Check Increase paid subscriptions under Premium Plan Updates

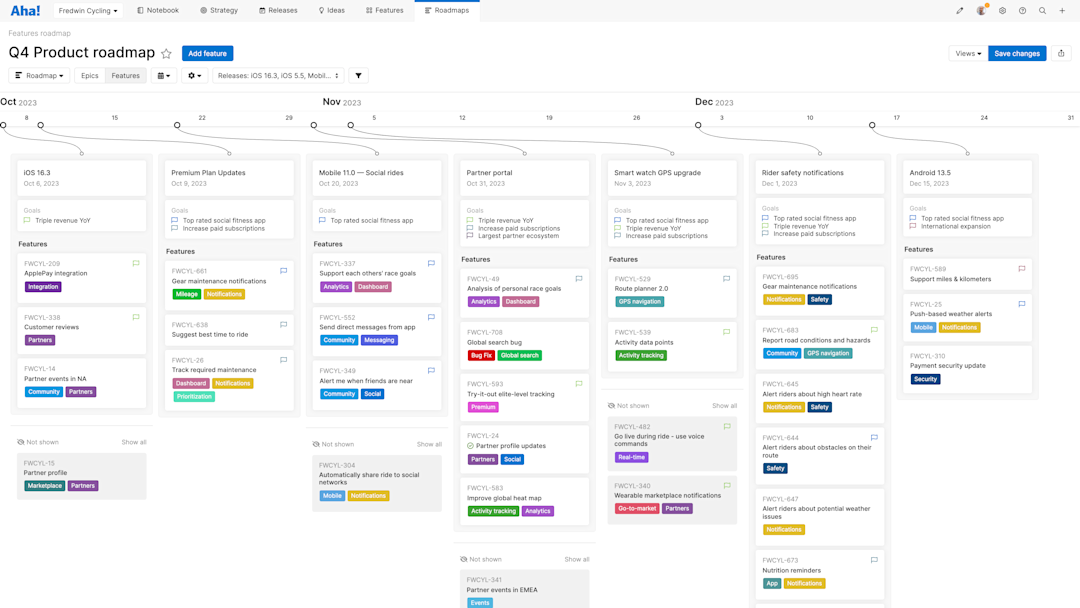pos(174,228)
